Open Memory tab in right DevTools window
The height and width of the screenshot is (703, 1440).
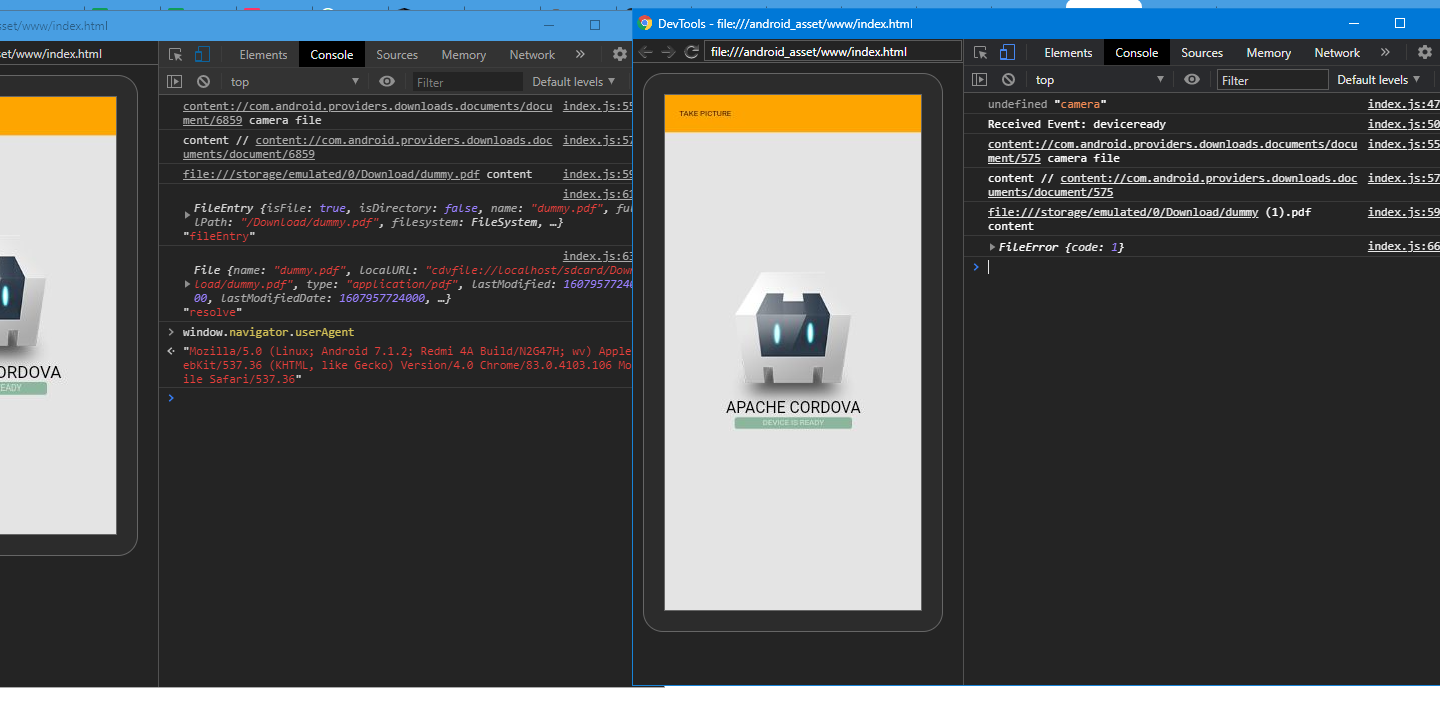pyautogui.click(x=1268, y=53)
